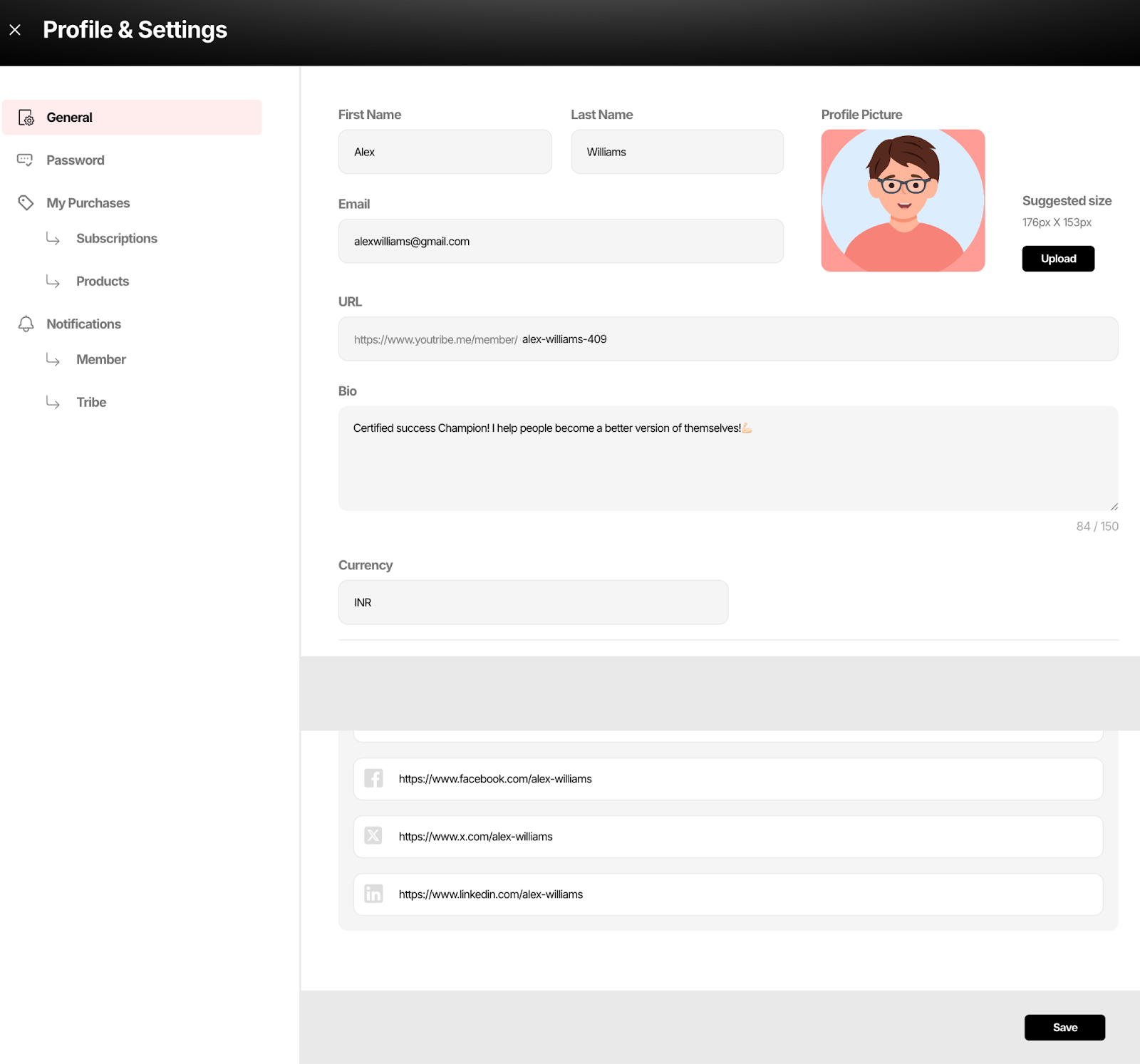Open Tribe notifications settings

tap(91, 403)
